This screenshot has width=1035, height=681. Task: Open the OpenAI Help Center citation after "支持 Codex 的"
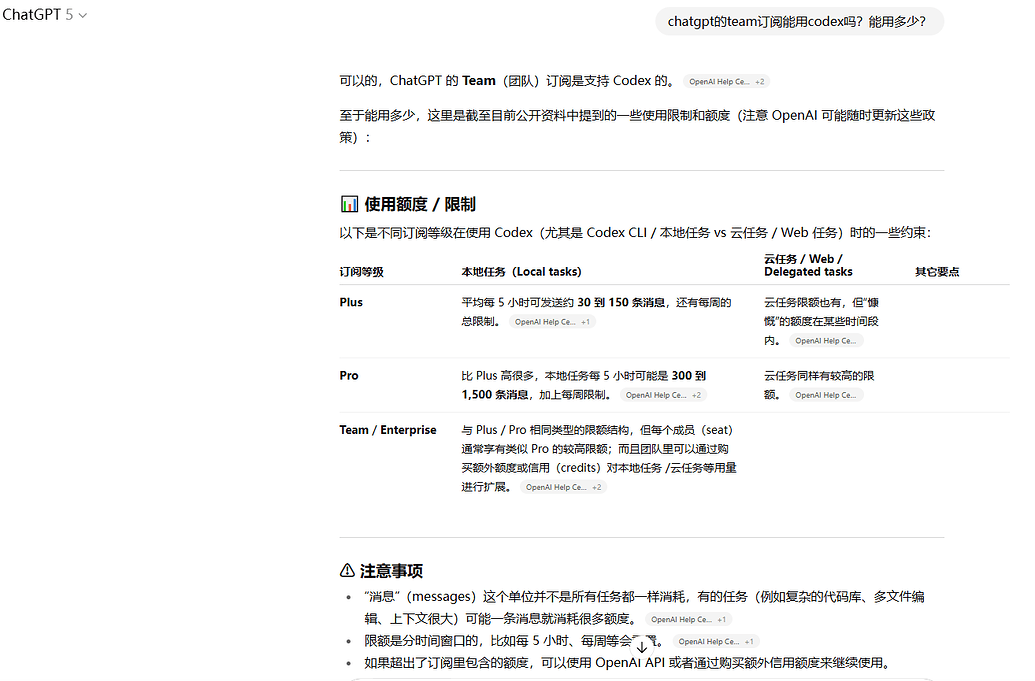[x=726, y=81]
